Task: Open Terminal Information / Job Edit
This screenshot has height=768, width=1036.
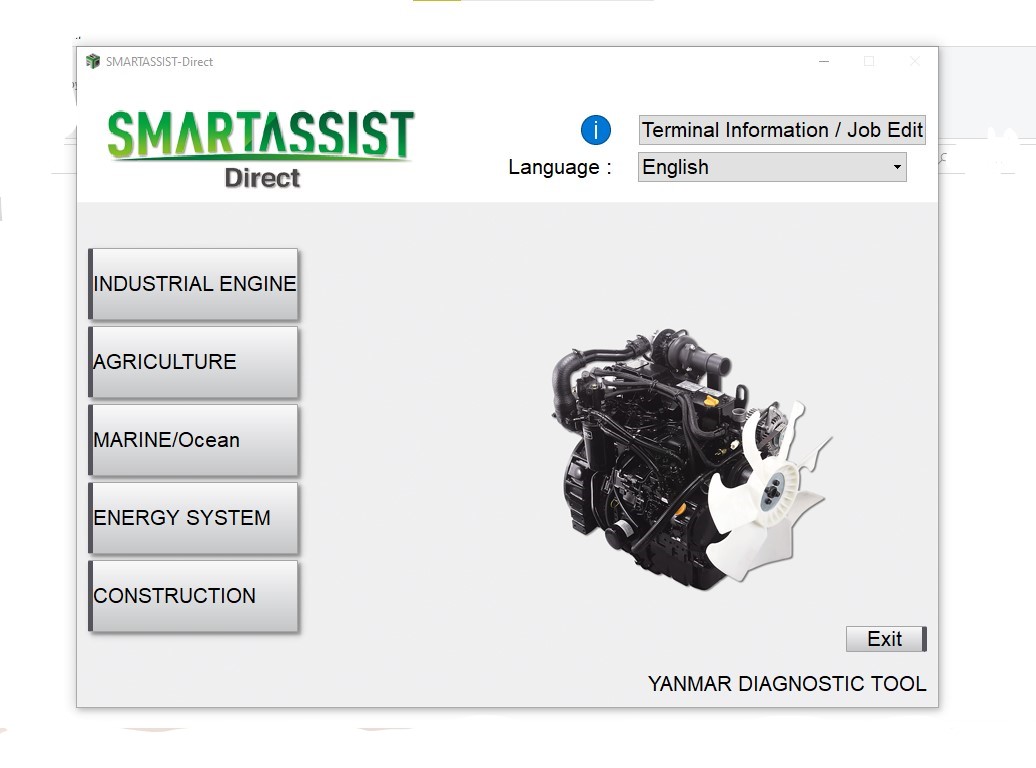Action: (781, 129)
